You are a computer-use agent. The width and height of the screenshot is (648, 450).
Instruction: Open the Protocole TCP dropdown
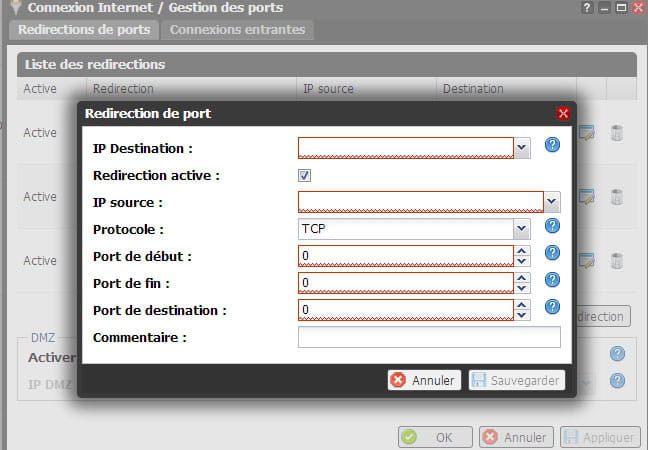(x=522, y=229)
